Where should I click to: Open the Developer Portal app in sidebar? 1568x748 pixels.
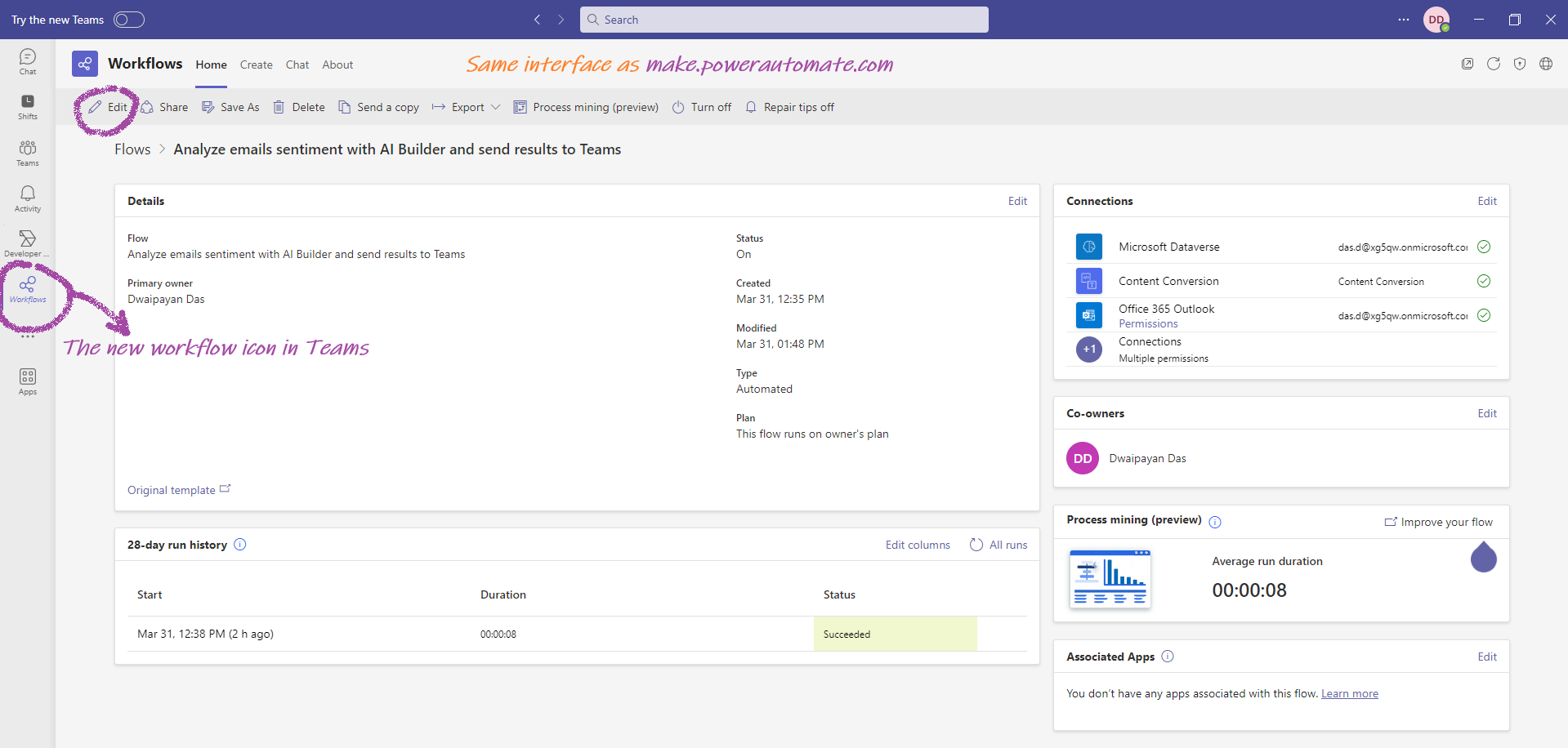click(28, 243)
